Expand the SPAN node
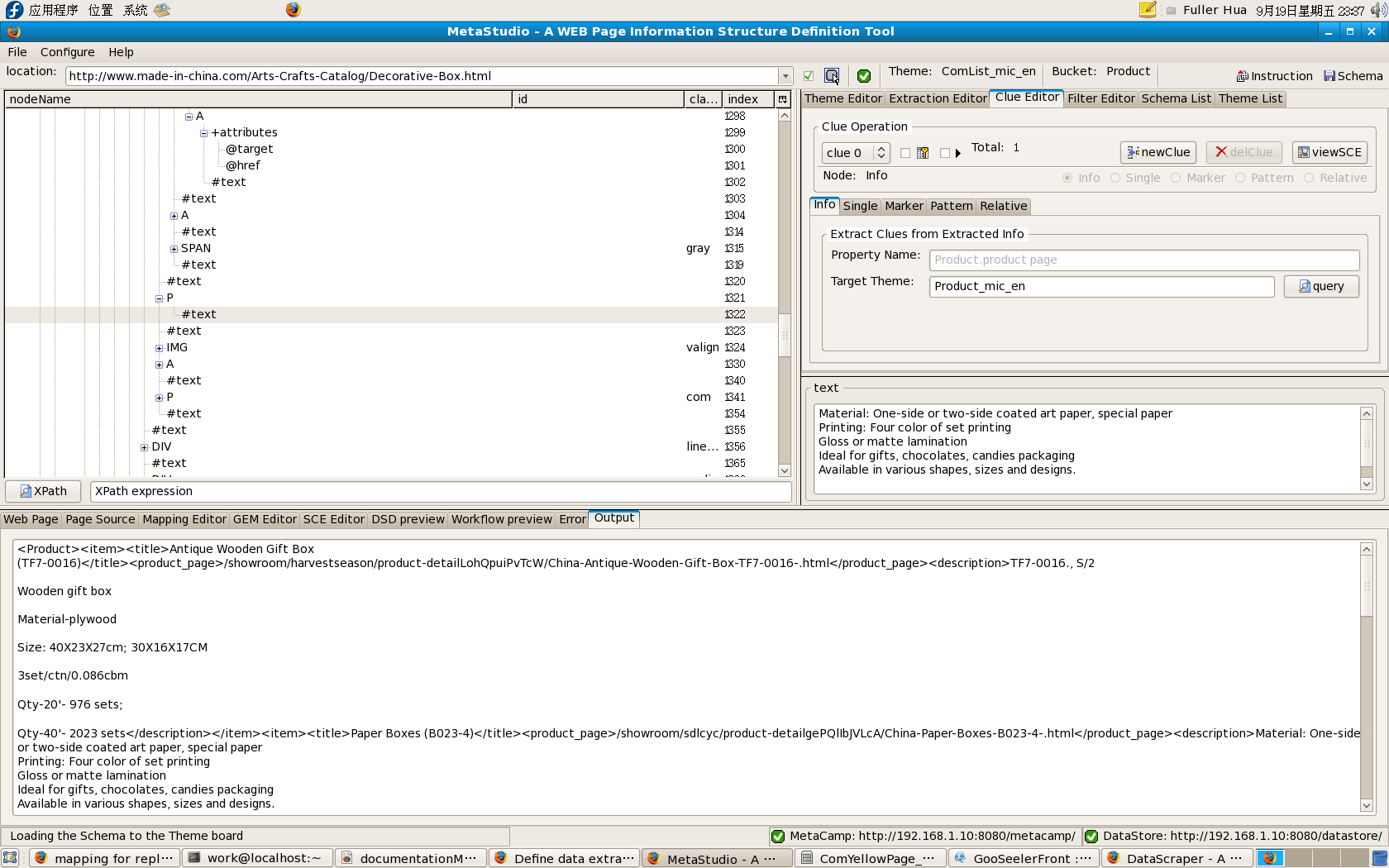This screenshot has width=1389, height=868. 174,249
